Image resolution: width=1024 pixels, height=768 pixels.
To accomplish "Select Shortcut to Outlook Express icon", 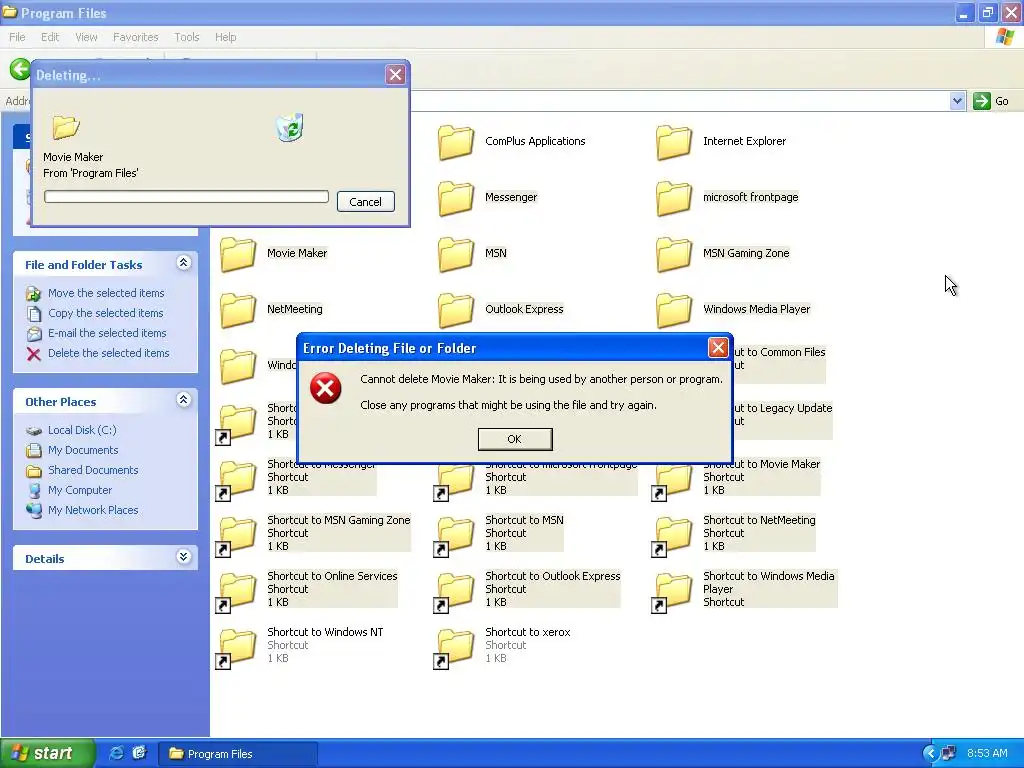I will click(x=455, y=592).
